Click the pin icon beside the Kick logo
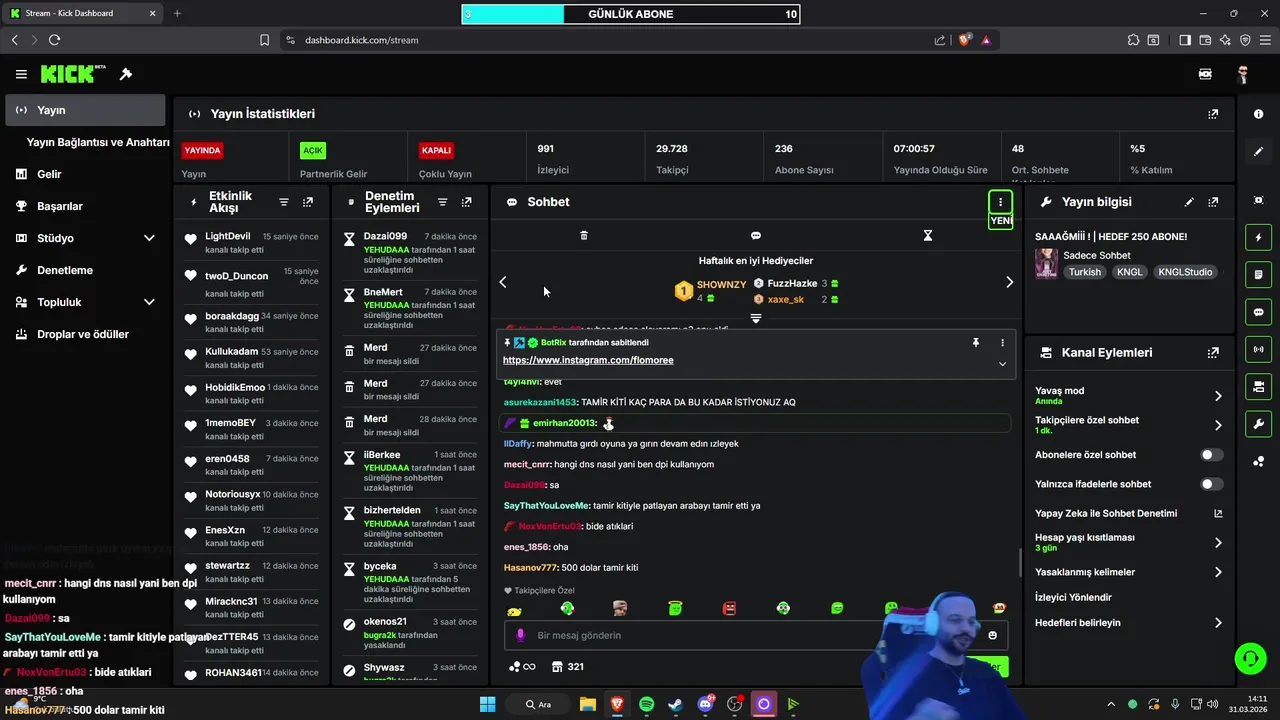Screen dimensions: 1280x720 click(126, 74)
